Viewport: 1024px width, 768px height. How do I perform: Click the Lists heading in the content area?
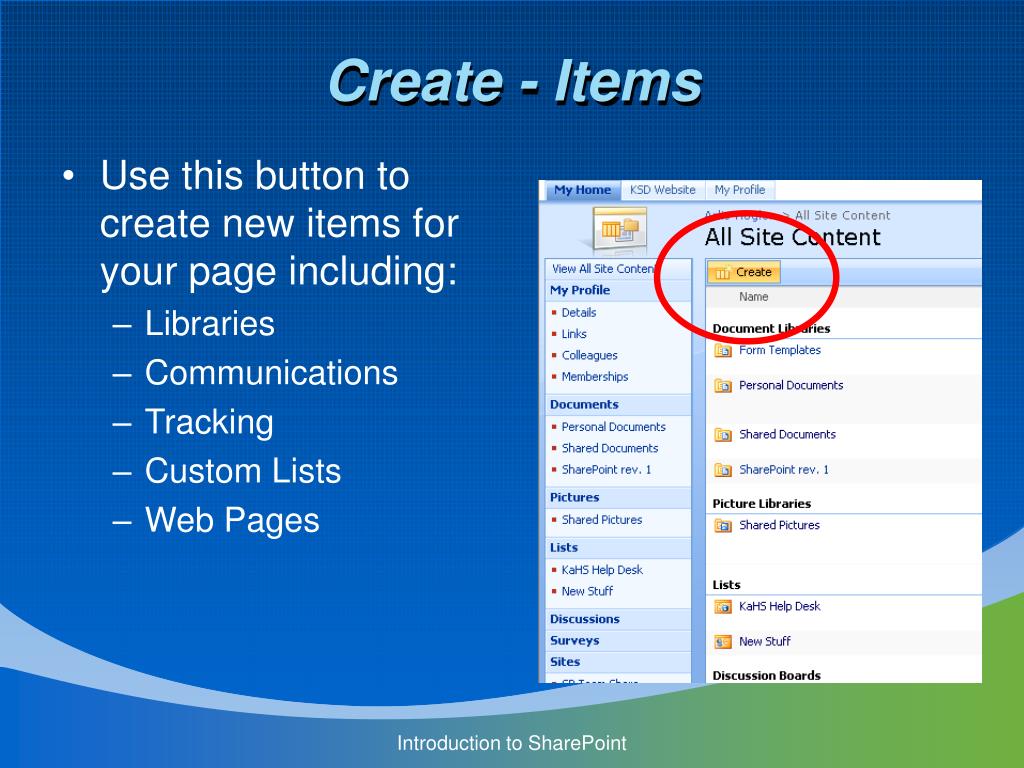(726, 584)
